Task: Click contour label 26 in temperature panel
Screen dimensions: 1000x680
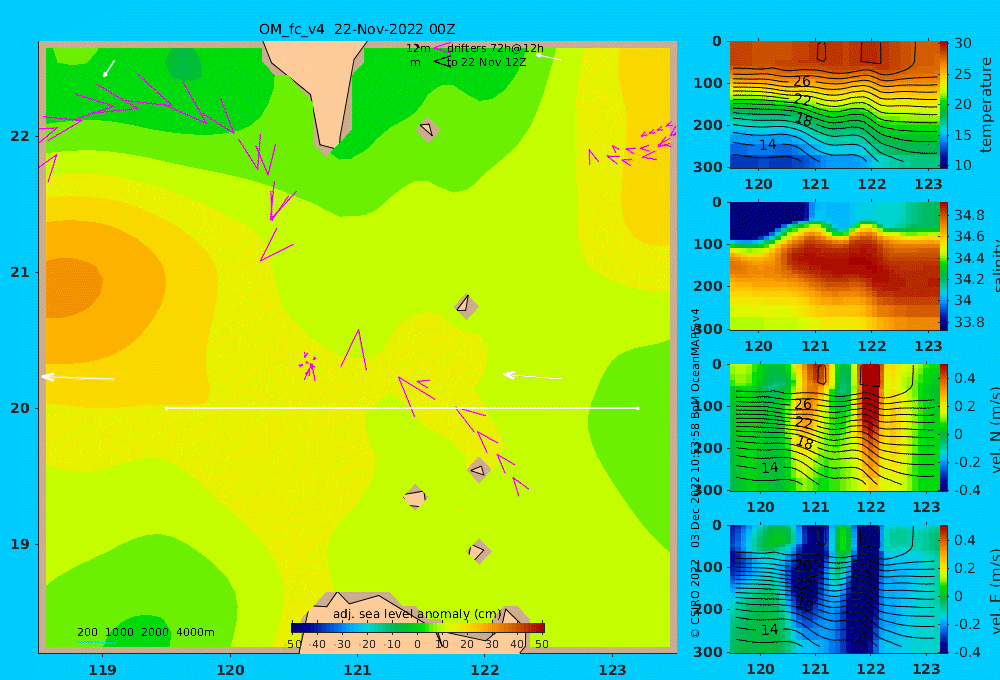Action: point(802,81)
